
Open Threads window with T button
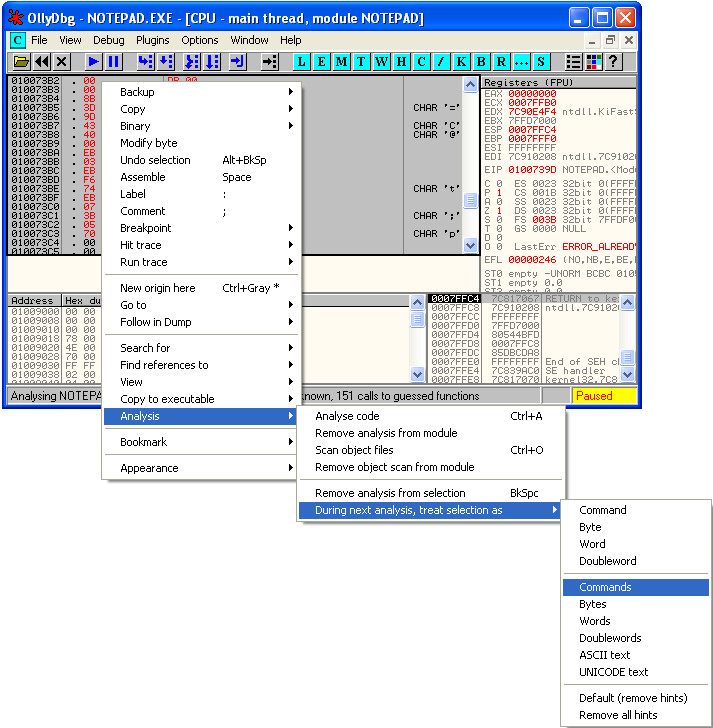click(x=361, y=61)
